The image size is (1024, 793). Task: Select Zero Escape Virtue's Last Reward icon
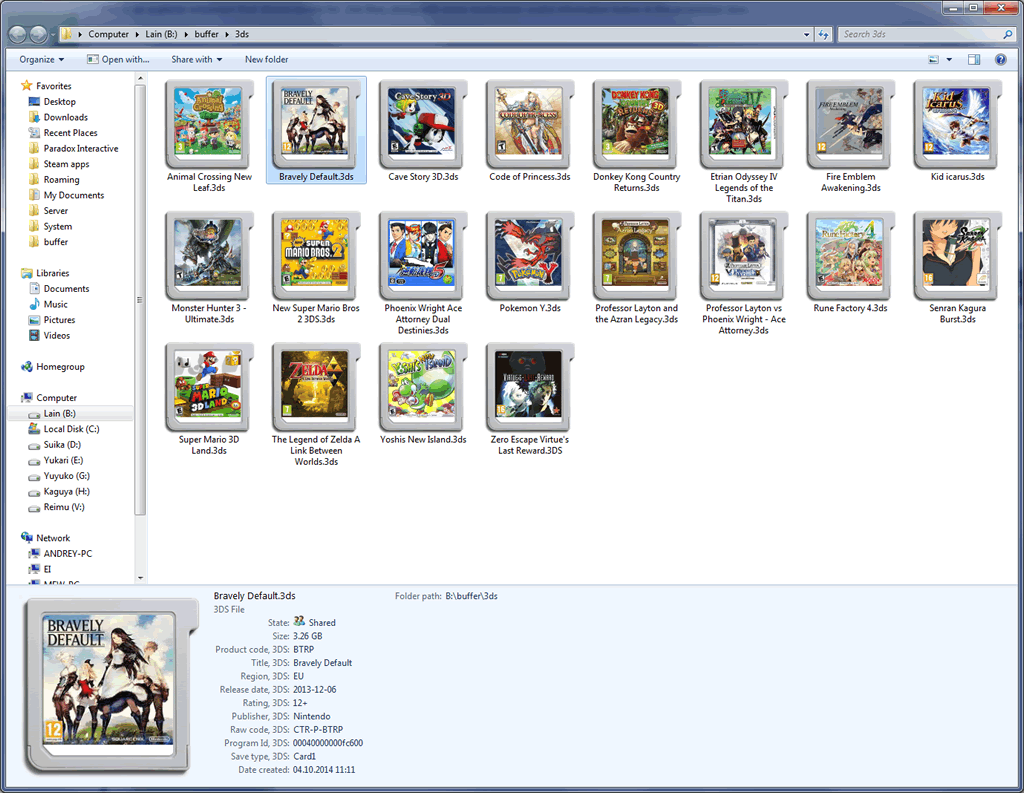530,387
